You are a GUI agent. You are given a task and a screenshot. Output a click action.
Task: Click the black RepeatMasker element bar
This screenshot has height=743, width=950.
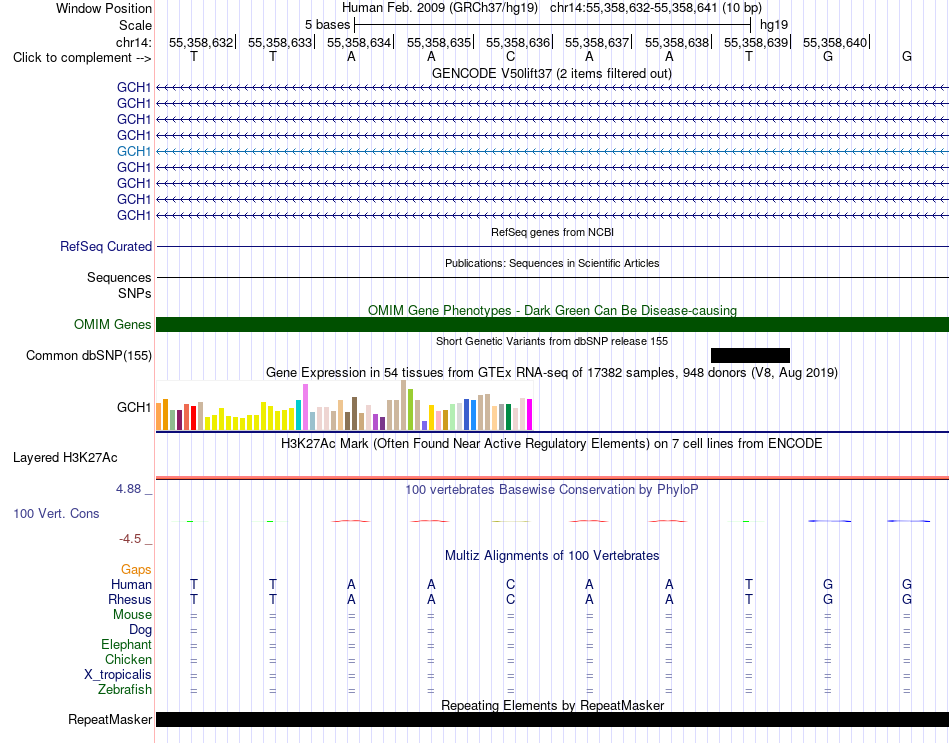point(553,719)
